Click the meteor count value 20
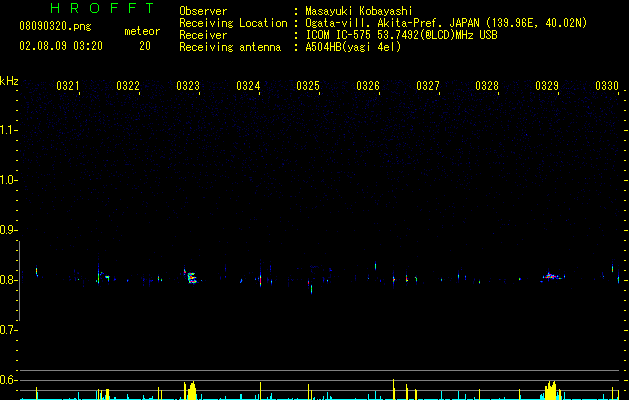The image size is (629, 400). click(x=145, y=46)
